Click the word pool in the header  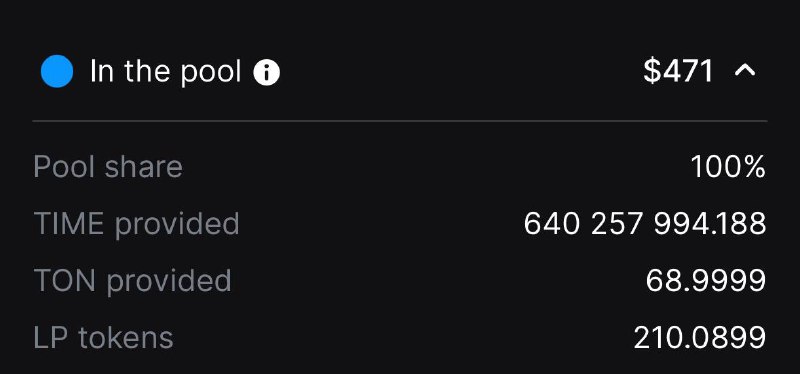point(211,72)
